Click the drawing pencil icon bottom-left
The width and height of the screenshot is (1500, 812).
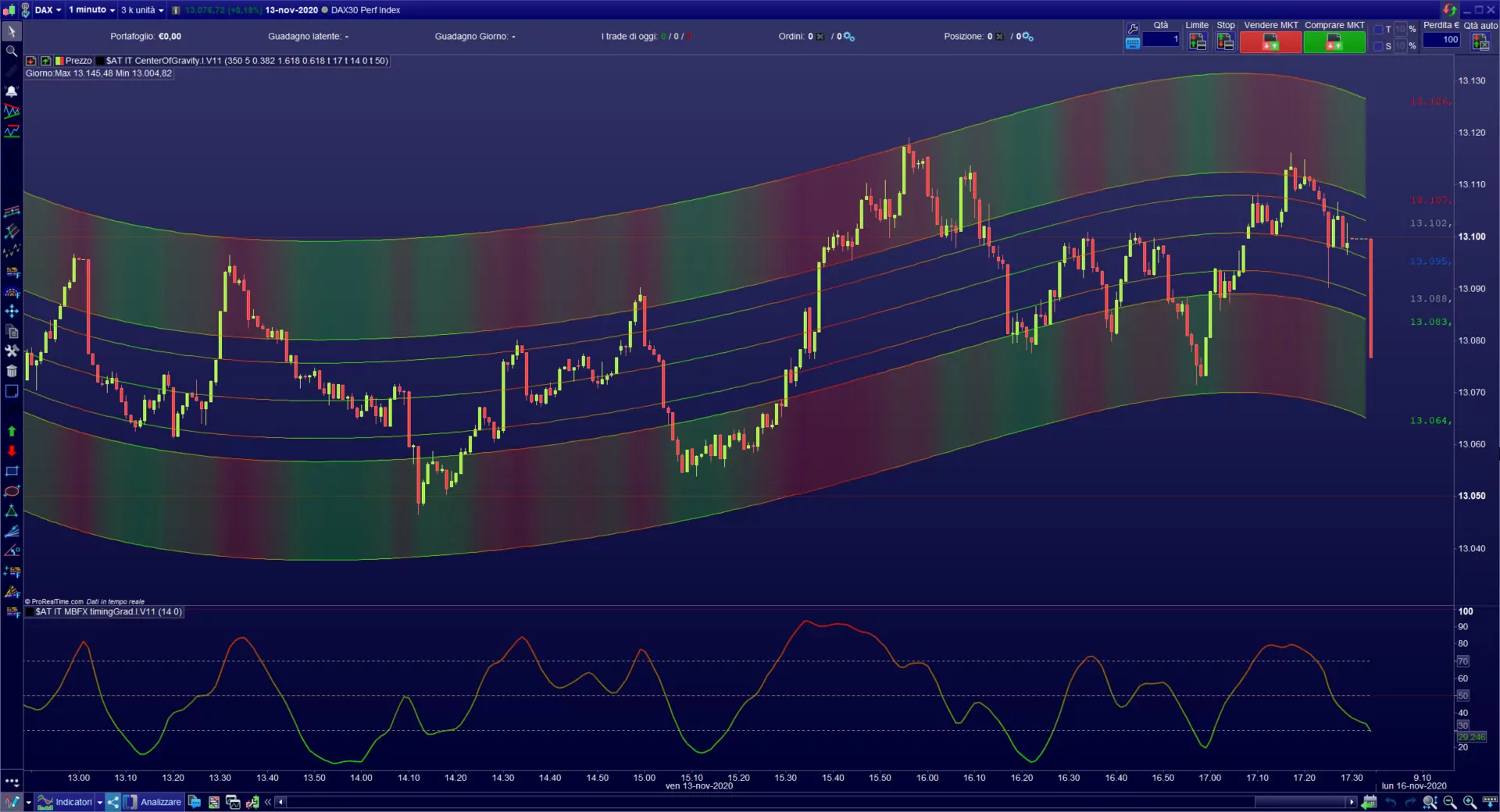pyautogui.click(x=12, y=802)
